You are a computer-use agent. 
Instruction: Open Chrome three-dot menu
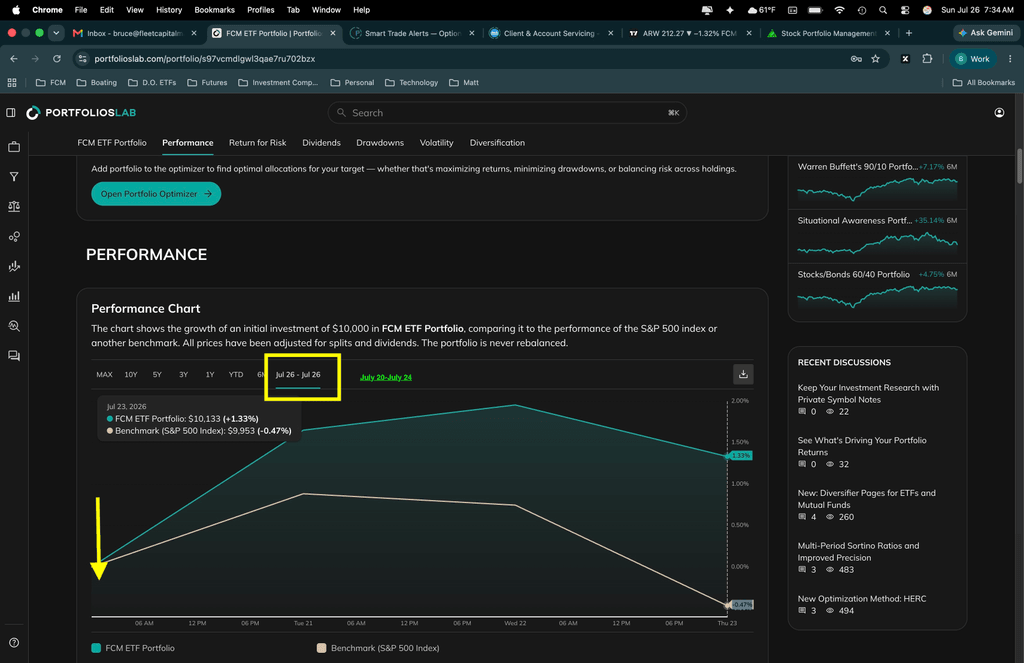click(x=1010, y=59)
